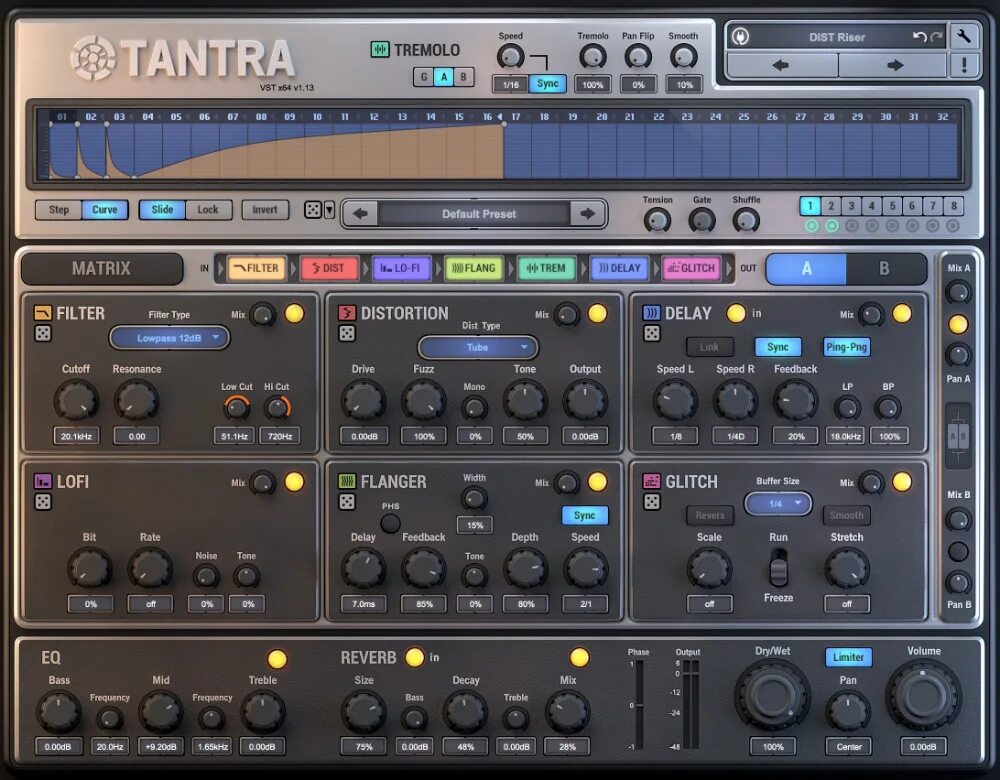The width and height of the screenshot is (1000, 780).
Task: Select the FLANG tab in effect chain
Action: click(474, 268)
